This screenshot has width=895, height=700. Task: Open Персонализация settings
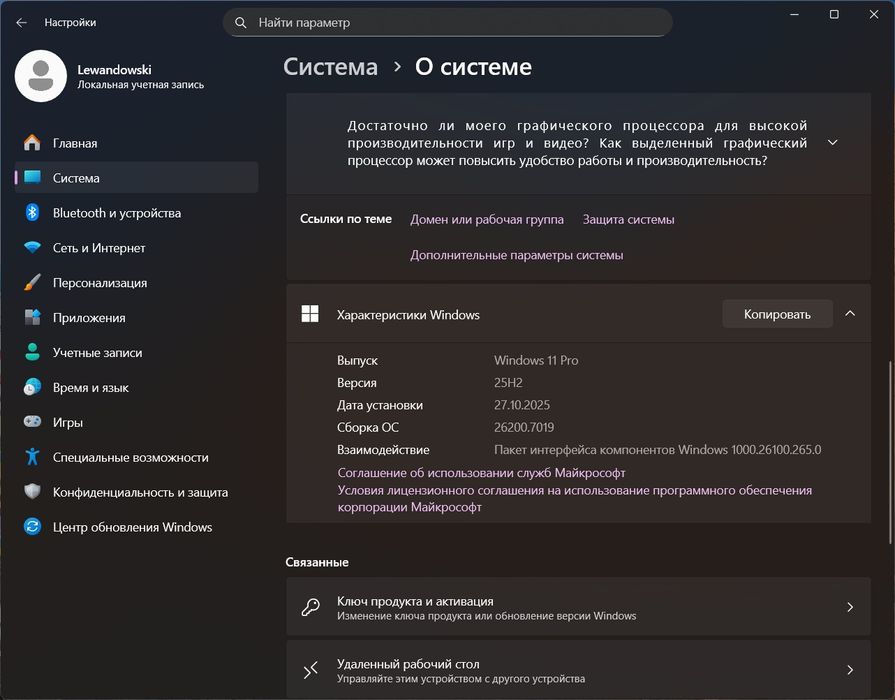(x=136, y=282)
